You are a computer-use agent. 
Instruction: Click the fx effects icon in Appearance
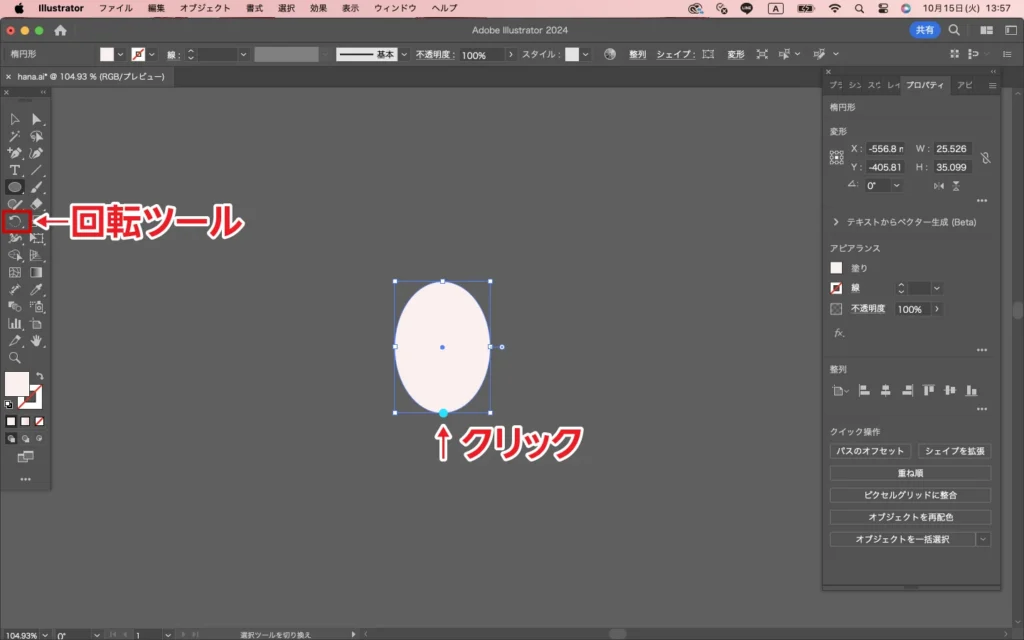(838, 333)
